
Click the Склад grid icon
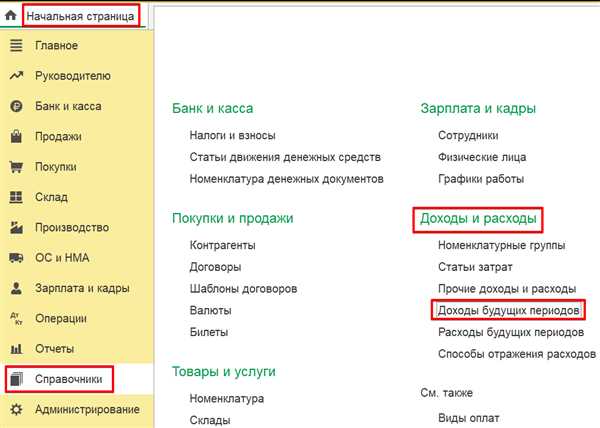click(16, 197)
